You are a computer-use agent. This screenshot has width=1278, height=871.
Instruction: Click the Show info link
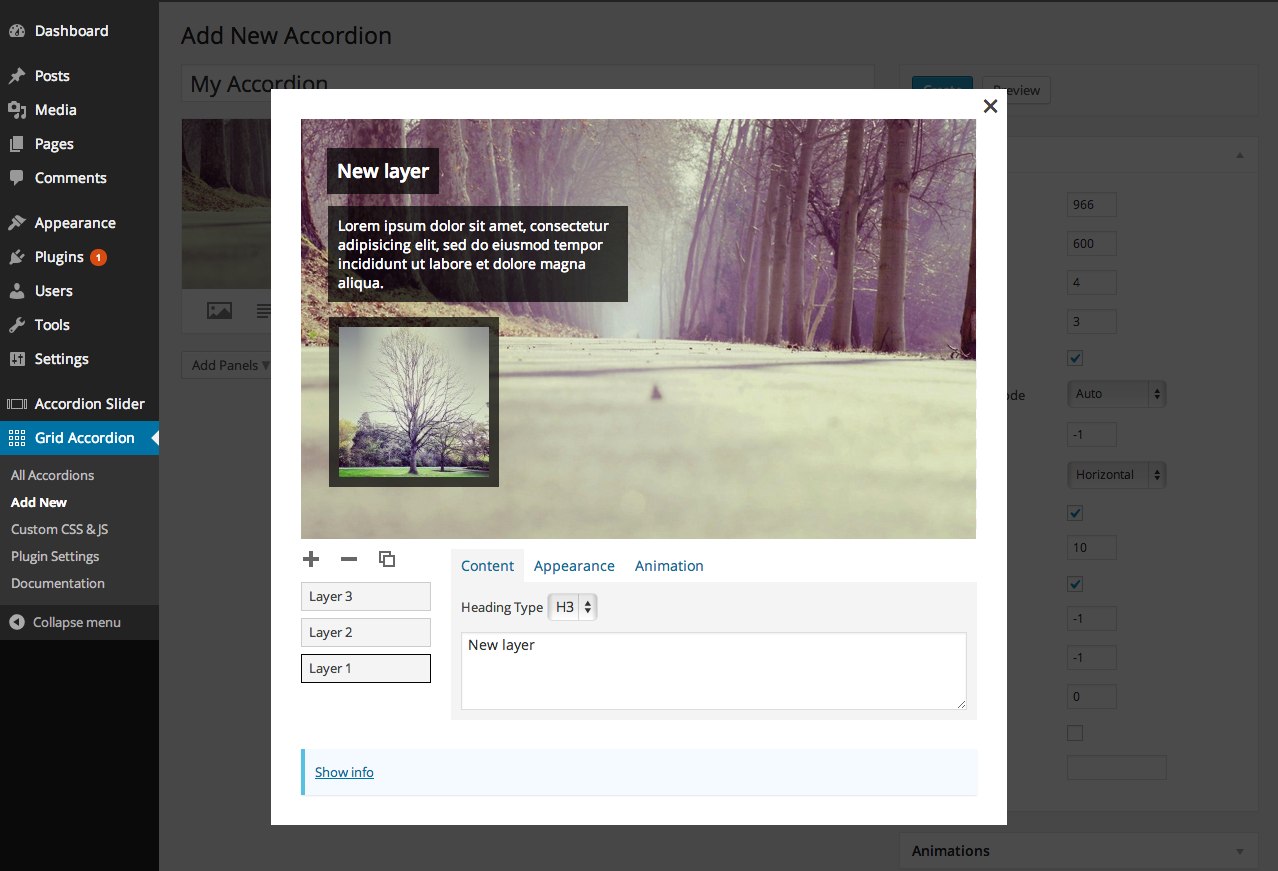point(344,772)
